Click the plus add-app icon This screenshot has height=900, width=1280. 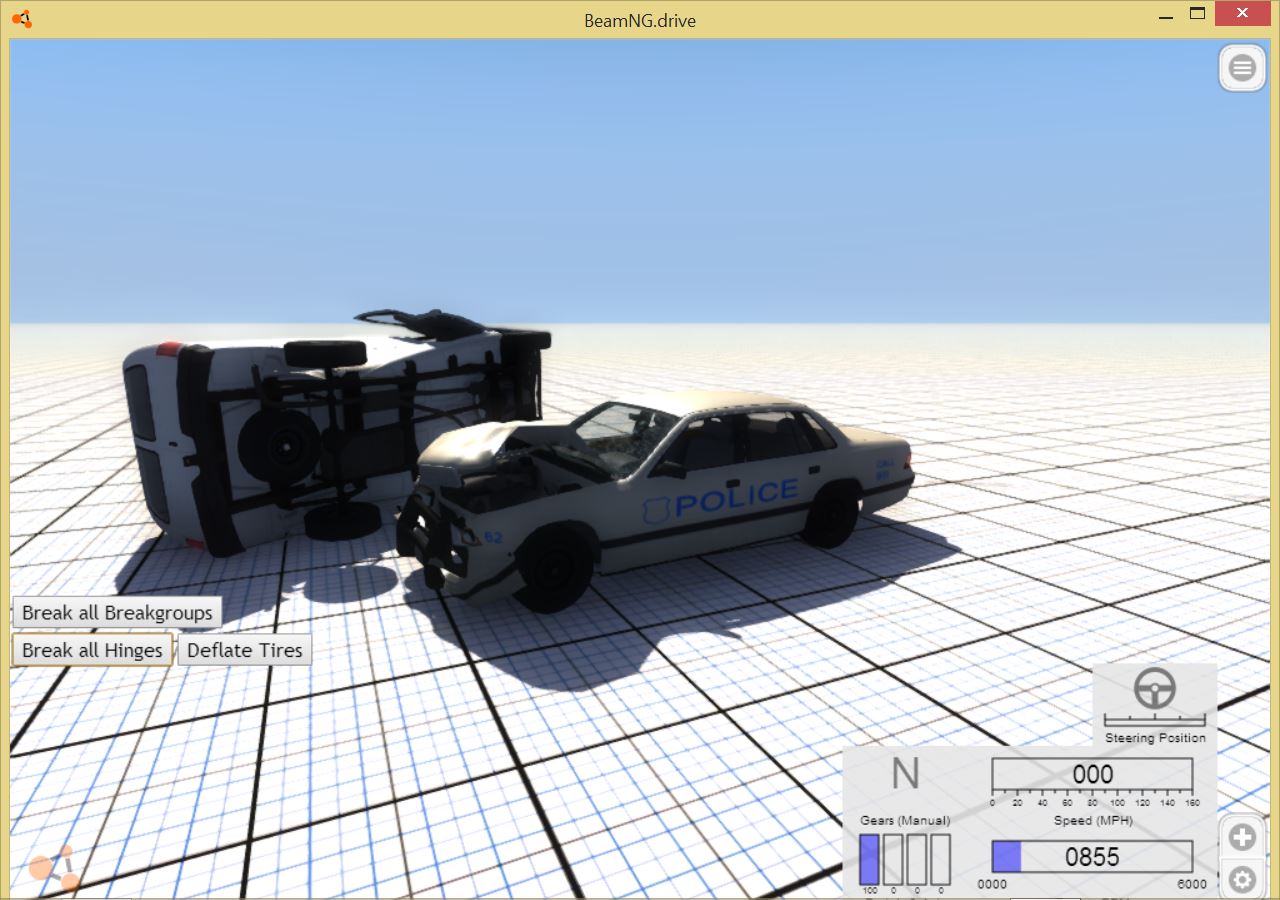(1242, 837)
